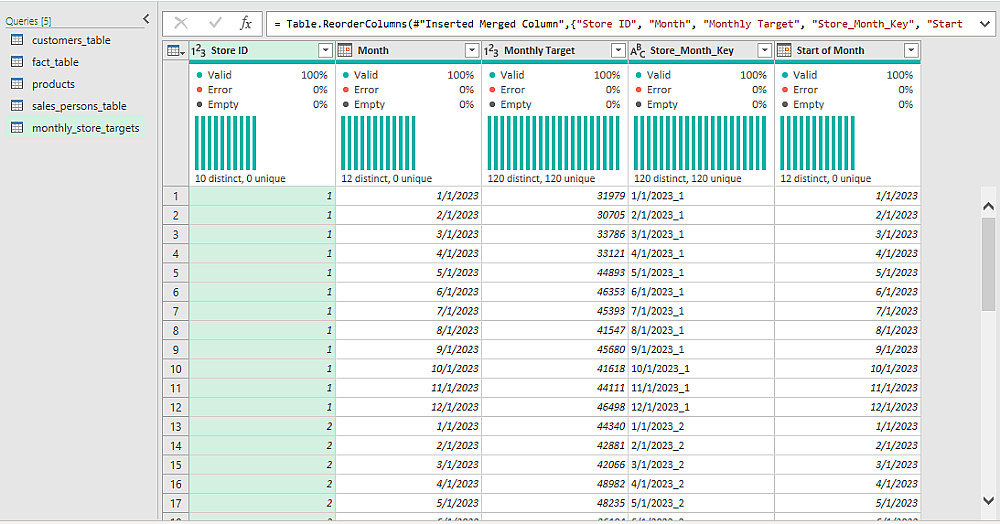Click the Monthly Target cell 44340
Screen dimensions: 1000x524
[x=555, y=426]
